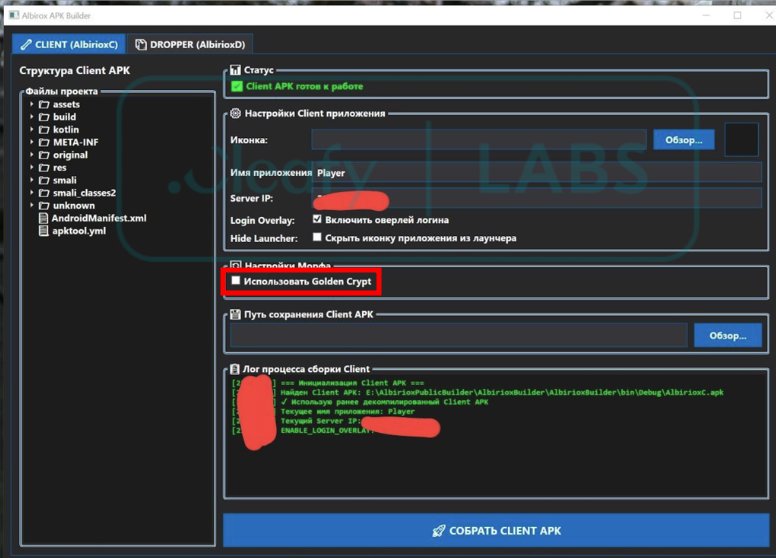
Task: Expand the unknown folder arrow
Action: [32, 205]
